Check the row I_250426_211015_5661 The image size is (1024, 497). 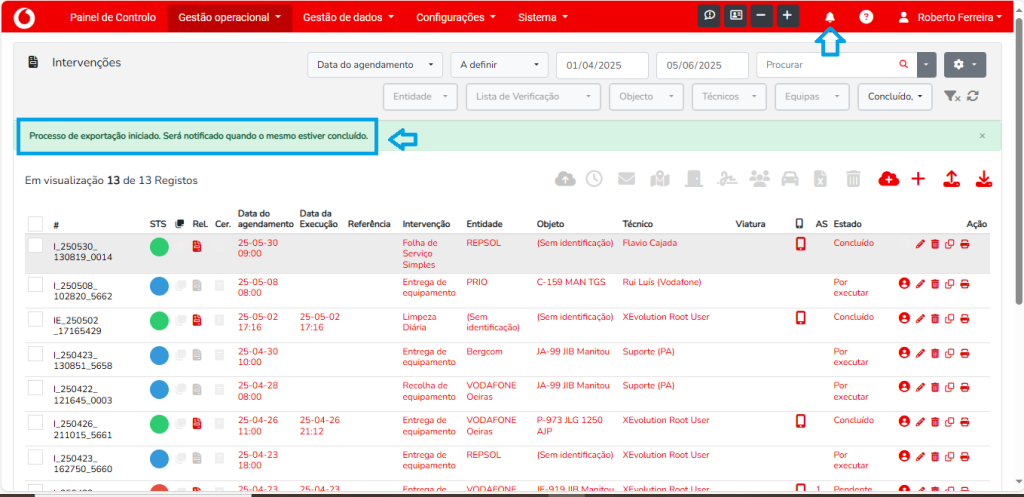click(x=35, y=423)
